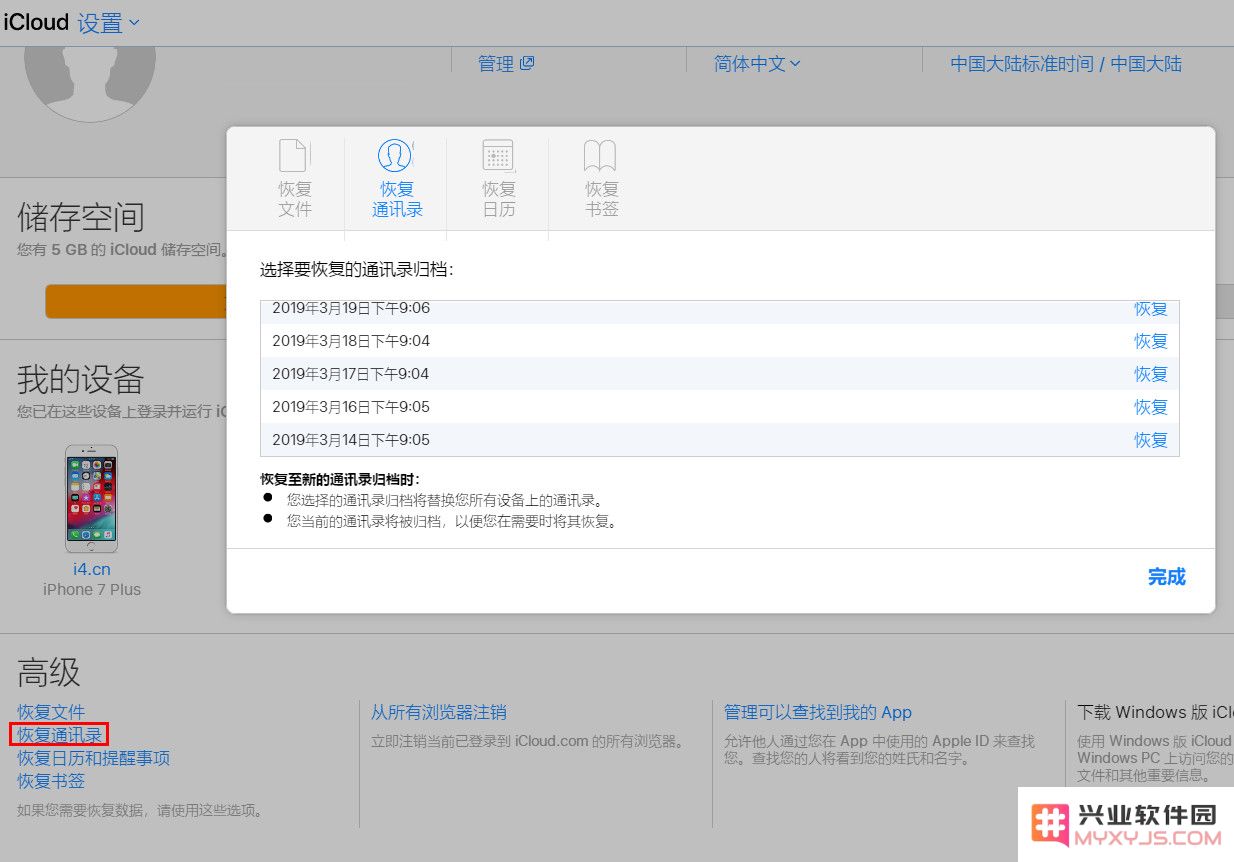
Task: Click 恢复通讯录 under 高级
Action: click(59, 736)
